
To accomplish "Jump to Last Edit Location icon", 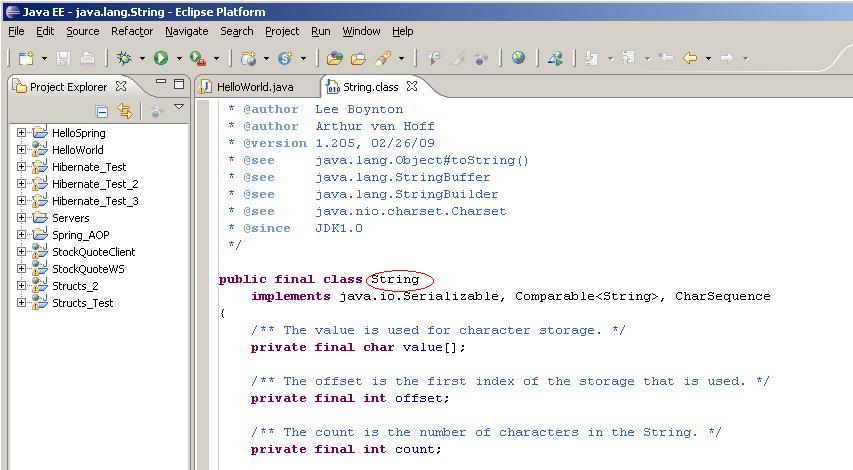I will coord(665,57).
